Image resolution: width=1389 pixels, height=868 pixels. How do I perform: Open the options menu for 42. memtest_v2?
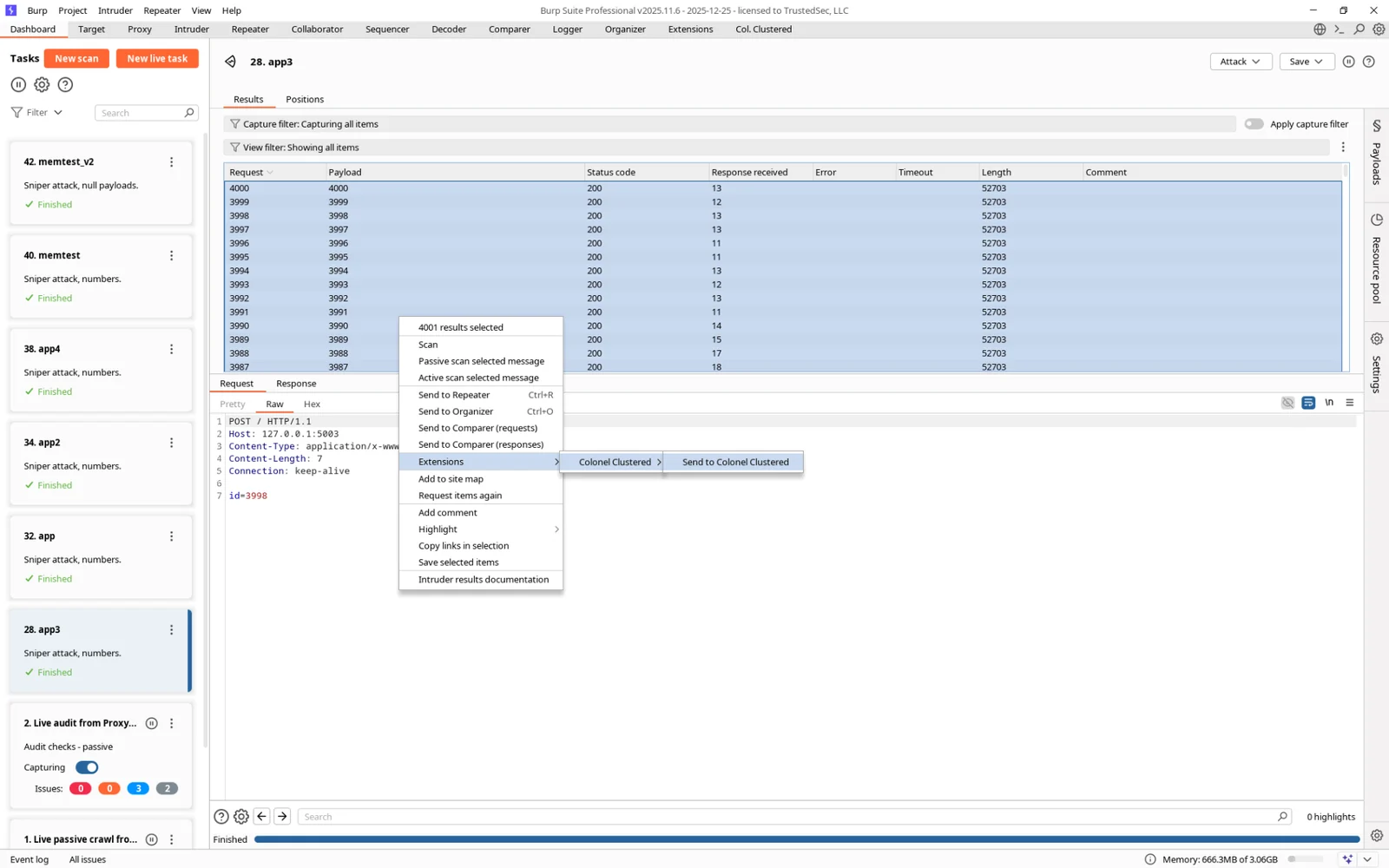(x=171, y=161)
